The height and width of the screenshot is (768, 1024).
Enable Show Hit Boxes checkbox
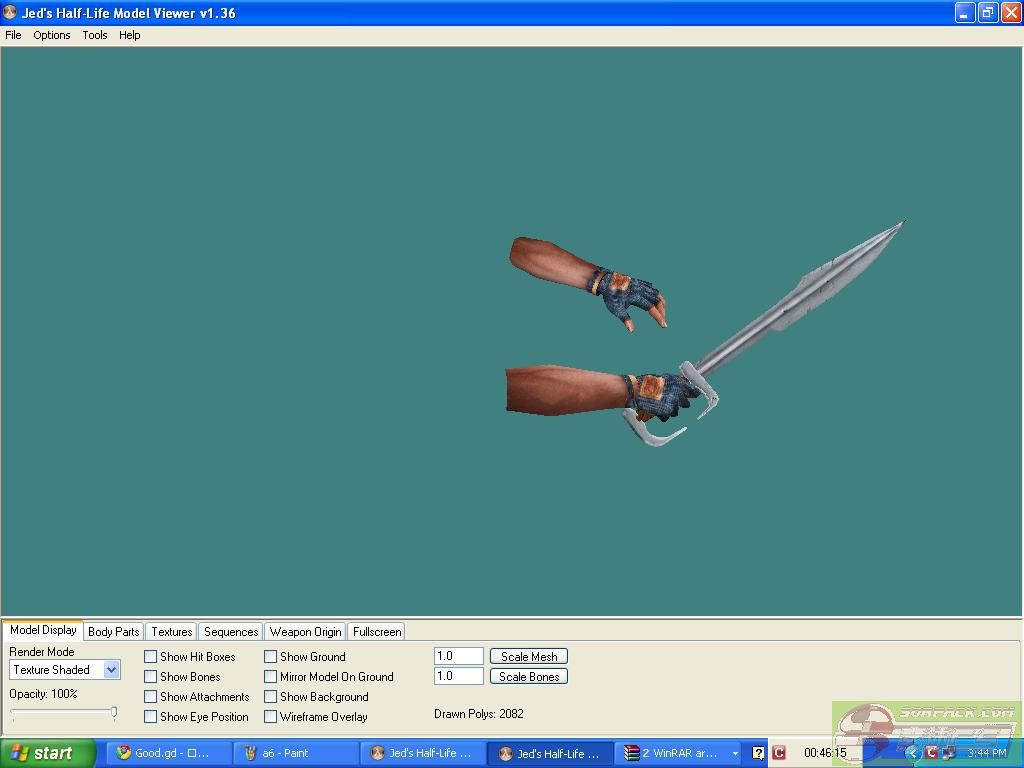pyautogui.click(x=151, y=657)
